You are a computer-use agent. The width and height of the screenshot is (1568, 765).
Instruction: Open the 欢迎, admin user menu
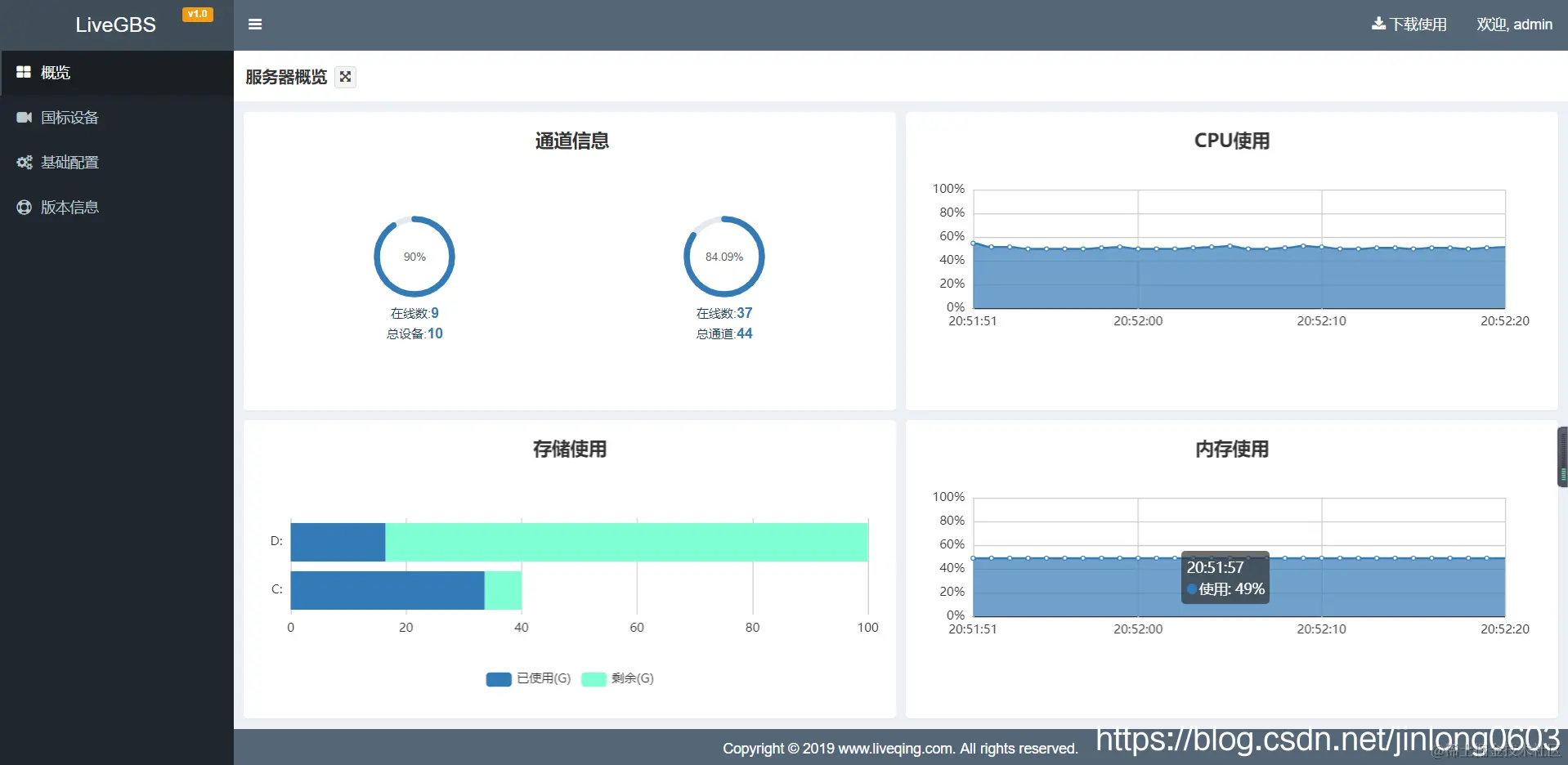(1514, 25)
